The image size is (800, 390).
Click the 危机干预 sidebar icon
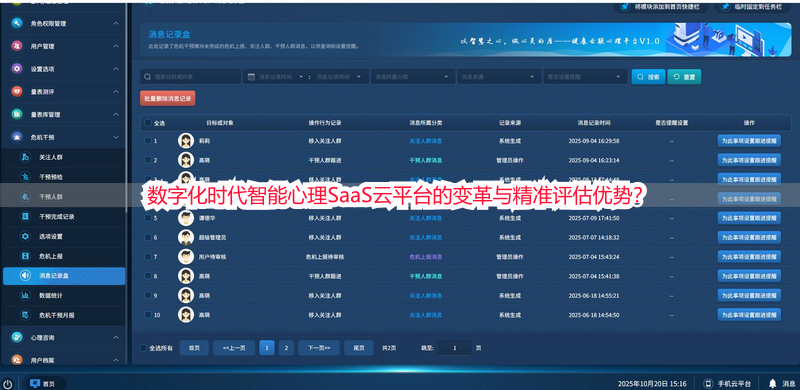(x=17, y=137)
